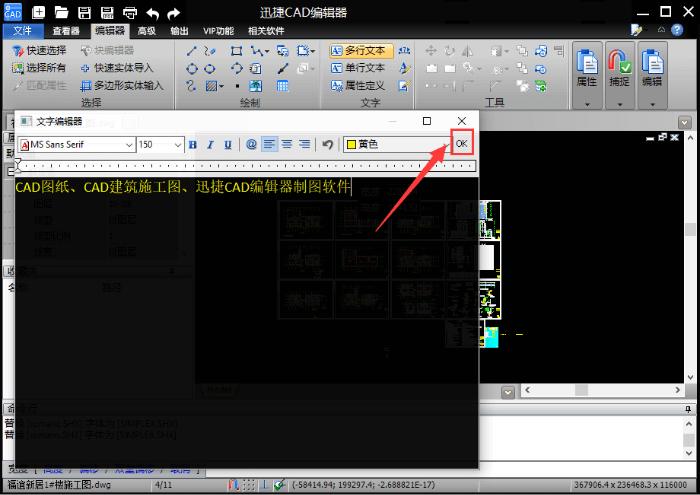Open the polyline tool dropdown arrow
Image resolution: width=700 pixels, height=495 pixels.
(x=267, y=51)
